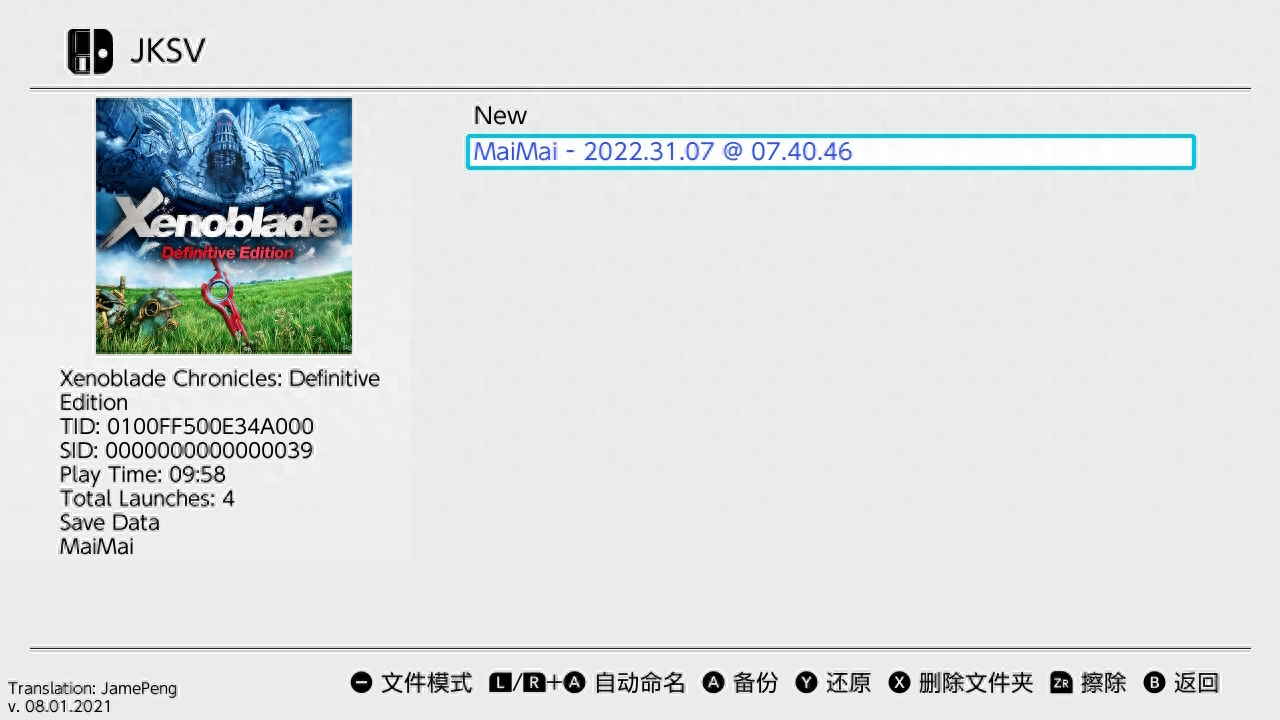Screen dimensions: 1280x720
Task: Click the 文件模式 label
Action: 427,683
